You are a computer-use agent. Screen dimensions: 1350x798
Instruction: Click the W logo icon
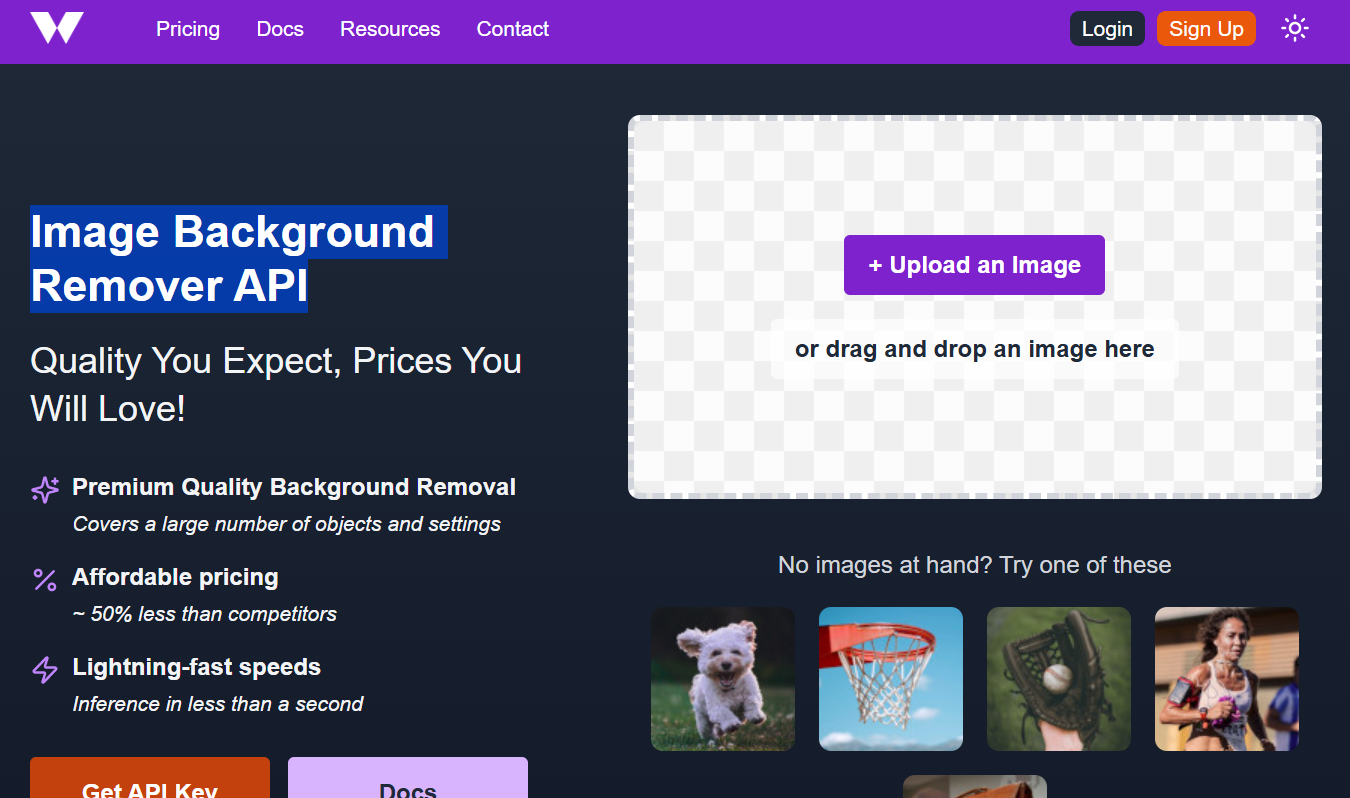coord(57,28)
